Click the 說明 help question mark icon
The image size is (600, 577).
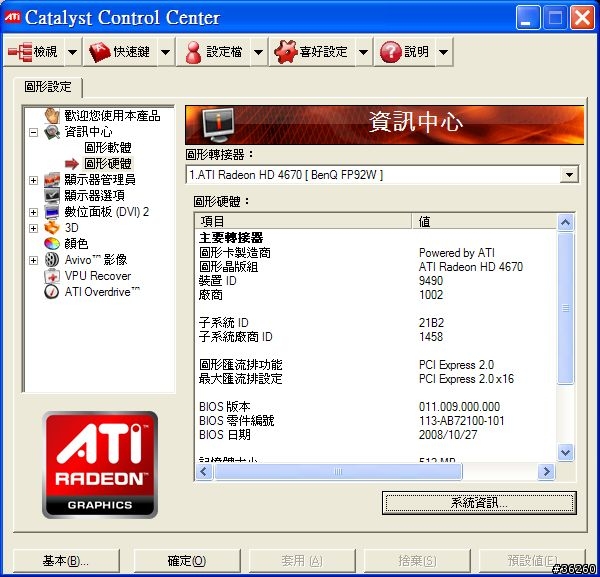(390, 52)
